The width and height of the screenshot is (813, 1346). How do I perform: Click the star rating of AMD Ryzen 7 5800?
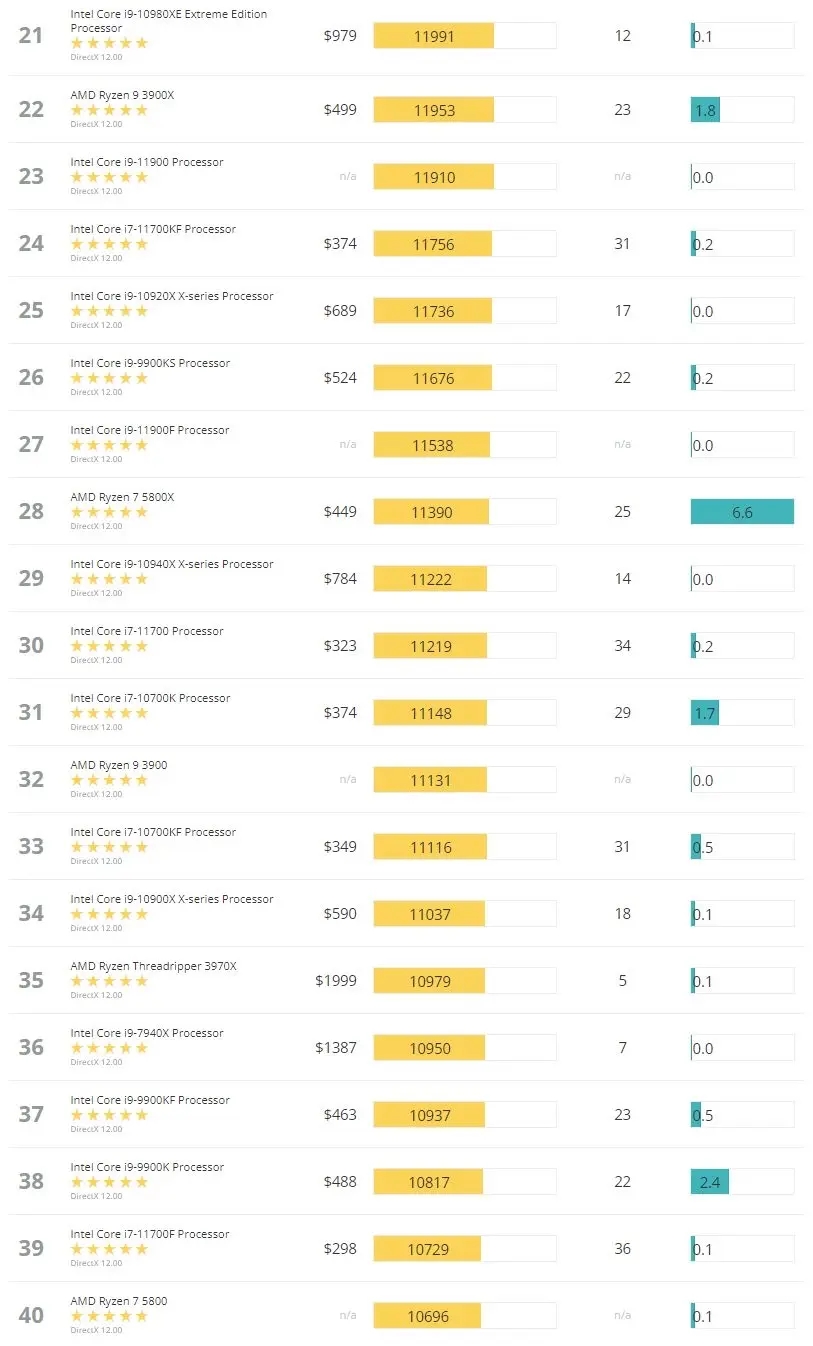point(109,1316)
